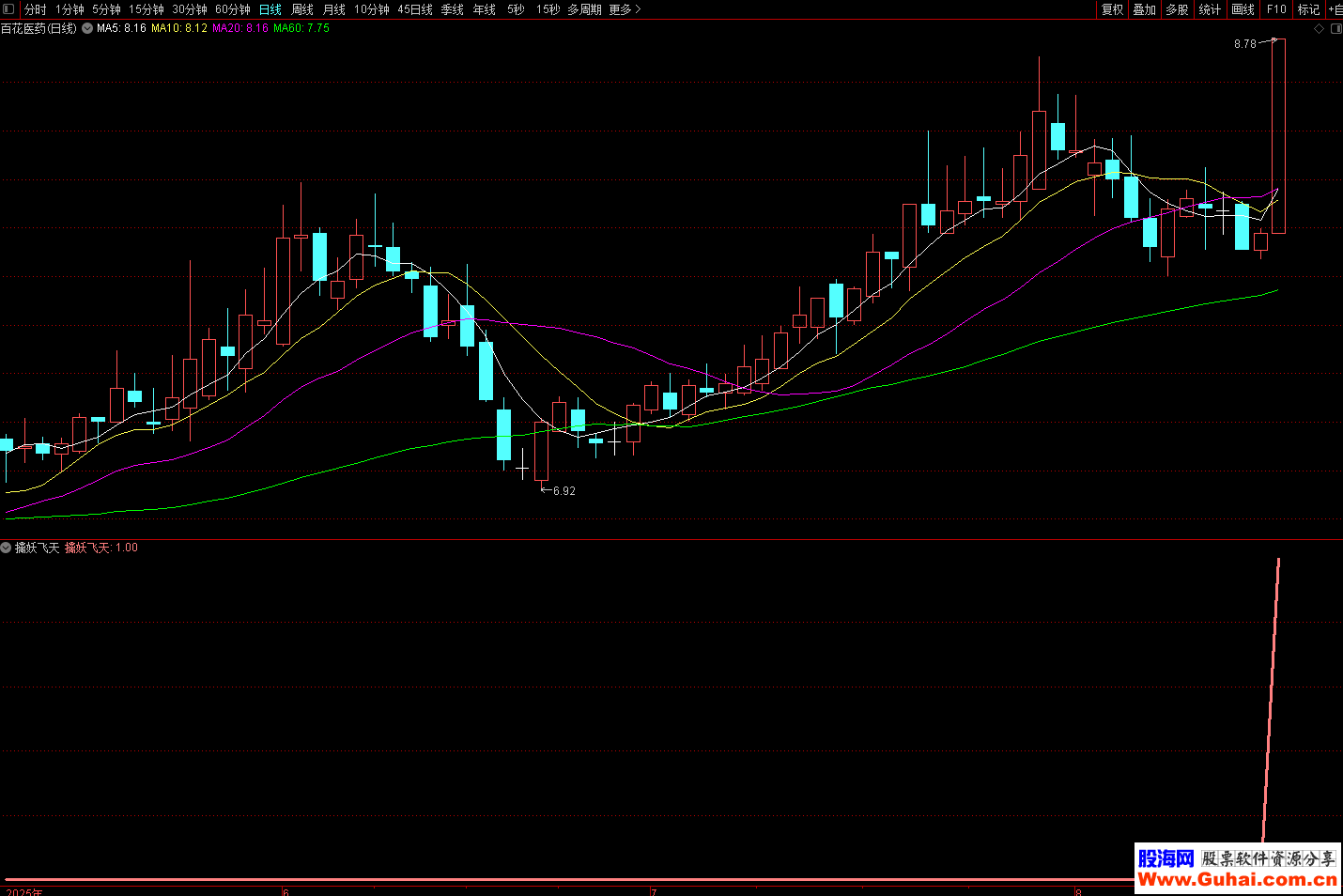Screen dimensions: 1343x896
Task: Click the +自 add to watchlist button
Action: (1335, 9)
